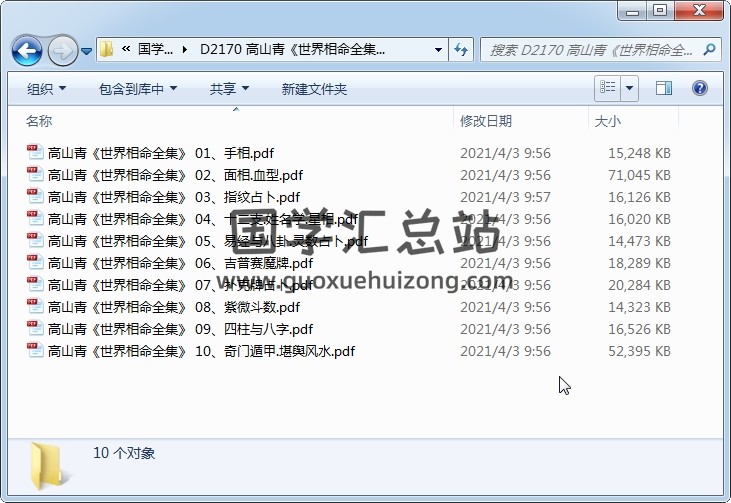Select PDF icon of the 04 file
This screenshot has width=731, height=503.
[x=35, y=218]
